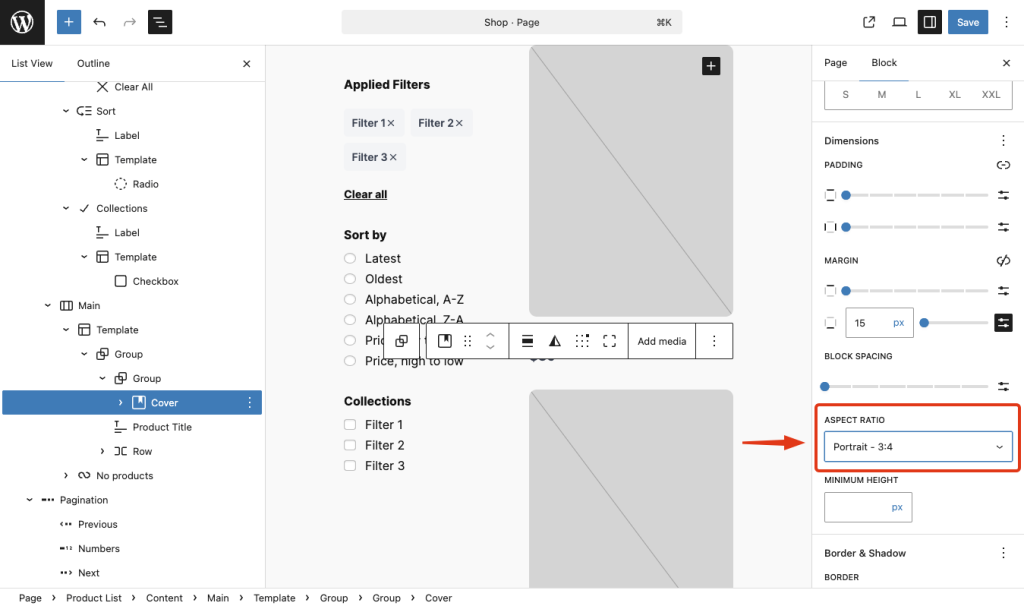Expand the Cover block in list view

click(120, 403)
